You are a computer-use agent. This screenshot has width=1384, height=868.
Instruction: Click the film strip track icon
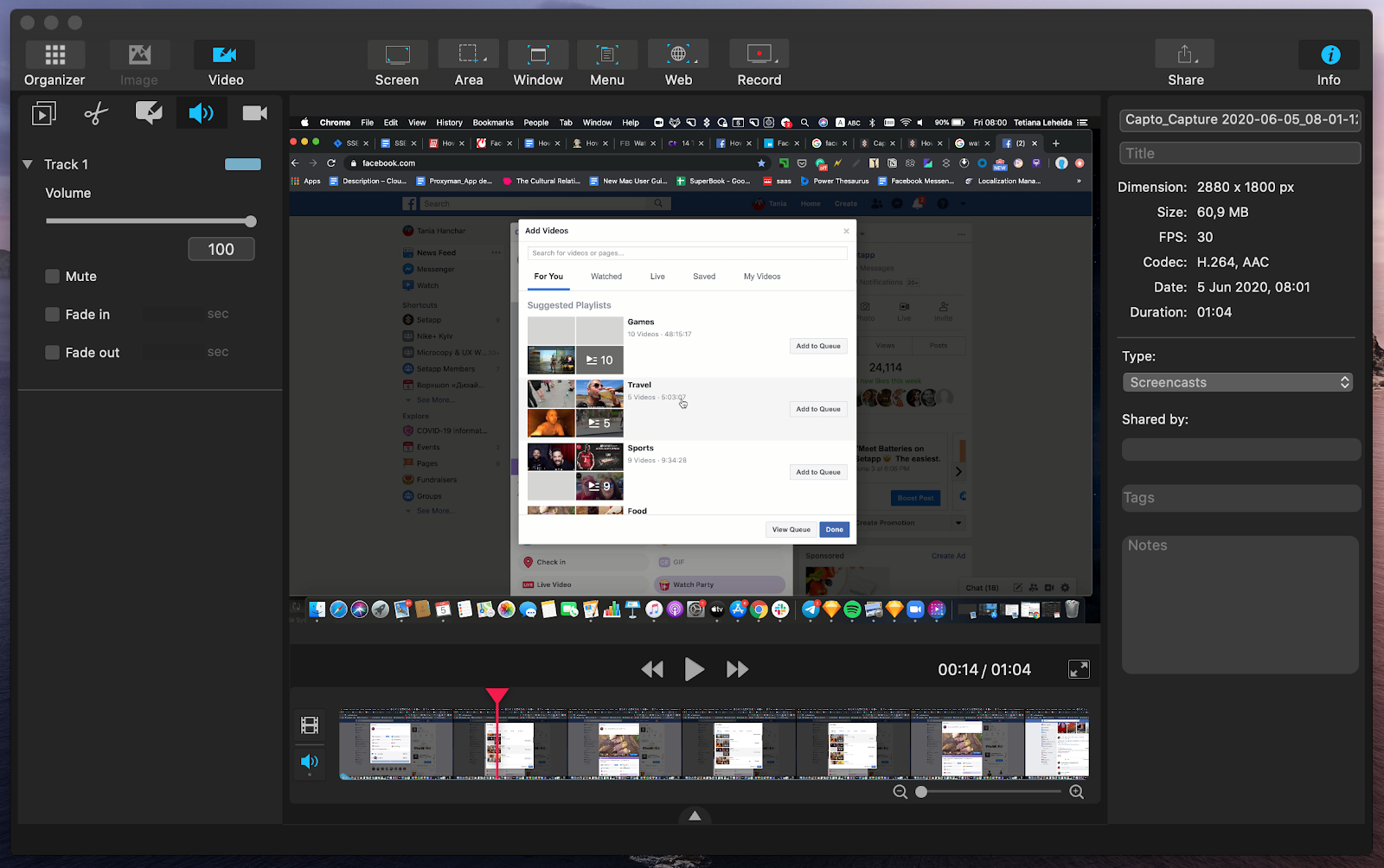click(310, 724)
